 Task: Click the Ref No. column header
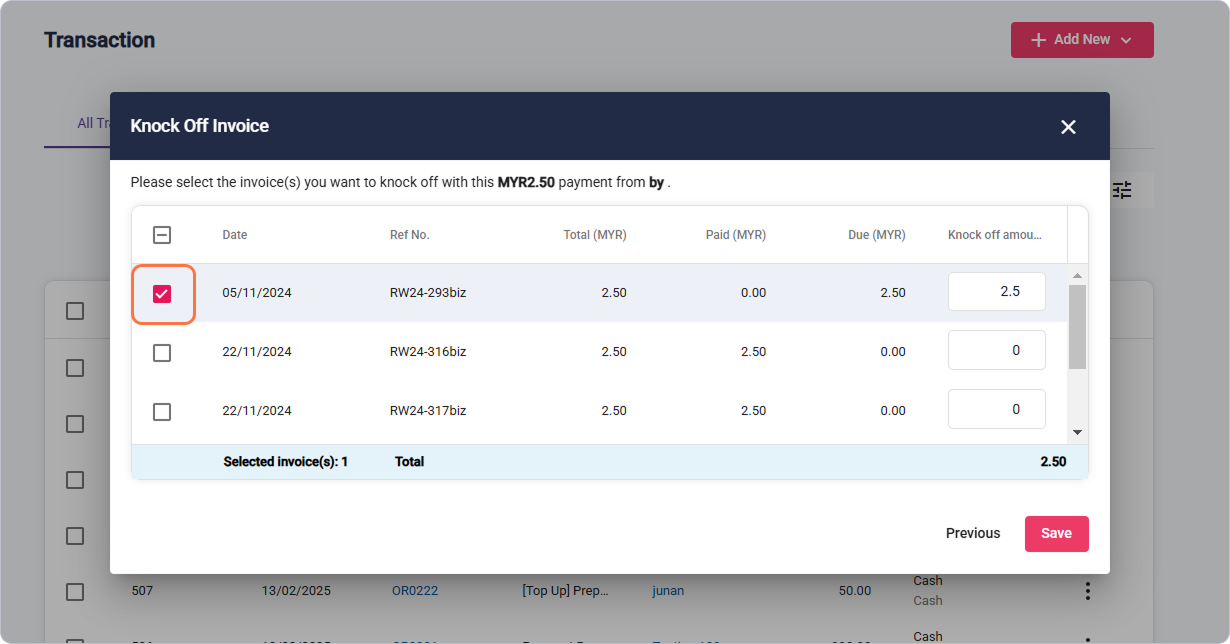[x=410, y=235]
